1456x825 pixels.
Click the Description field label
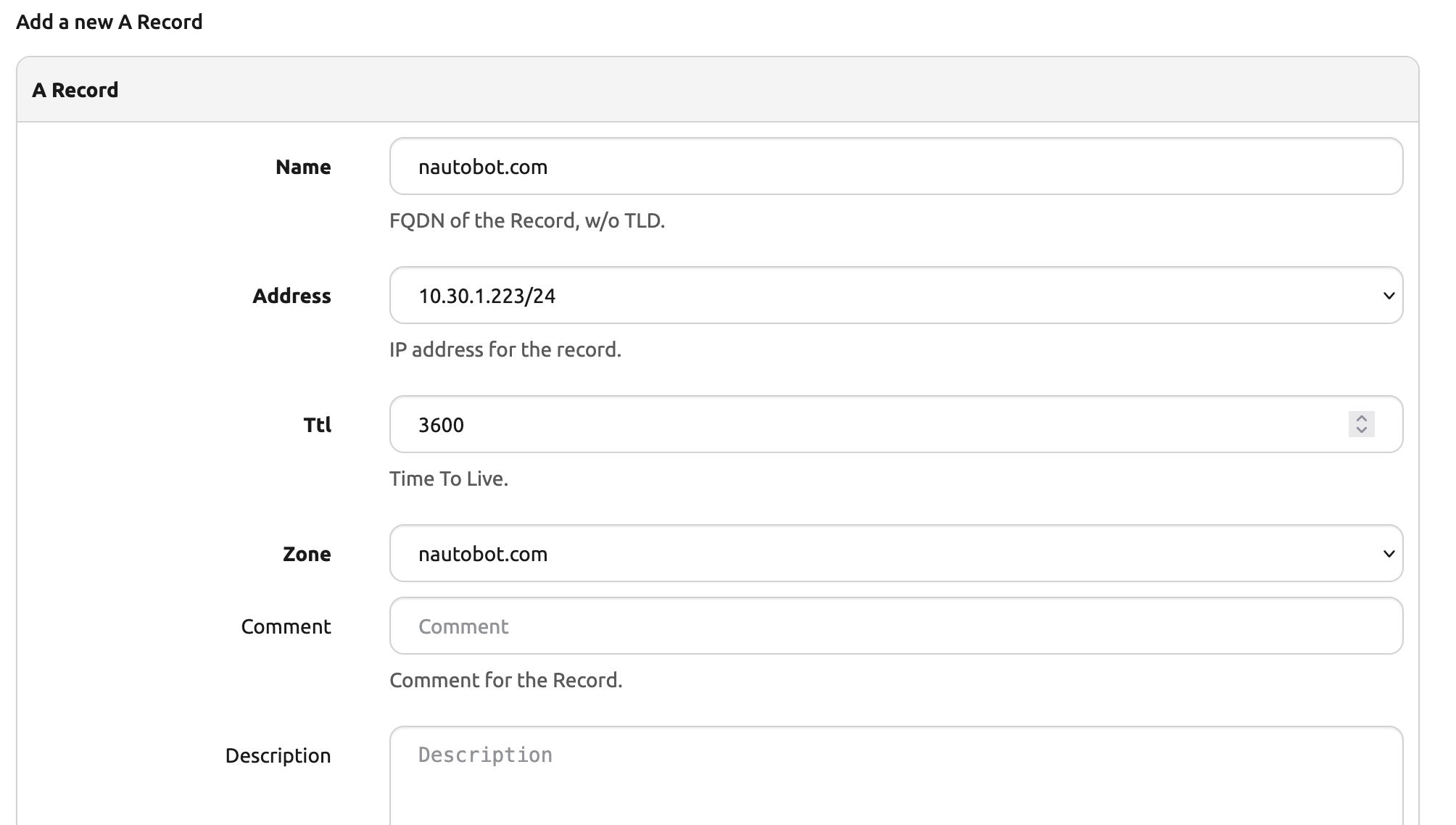[278, 756]
